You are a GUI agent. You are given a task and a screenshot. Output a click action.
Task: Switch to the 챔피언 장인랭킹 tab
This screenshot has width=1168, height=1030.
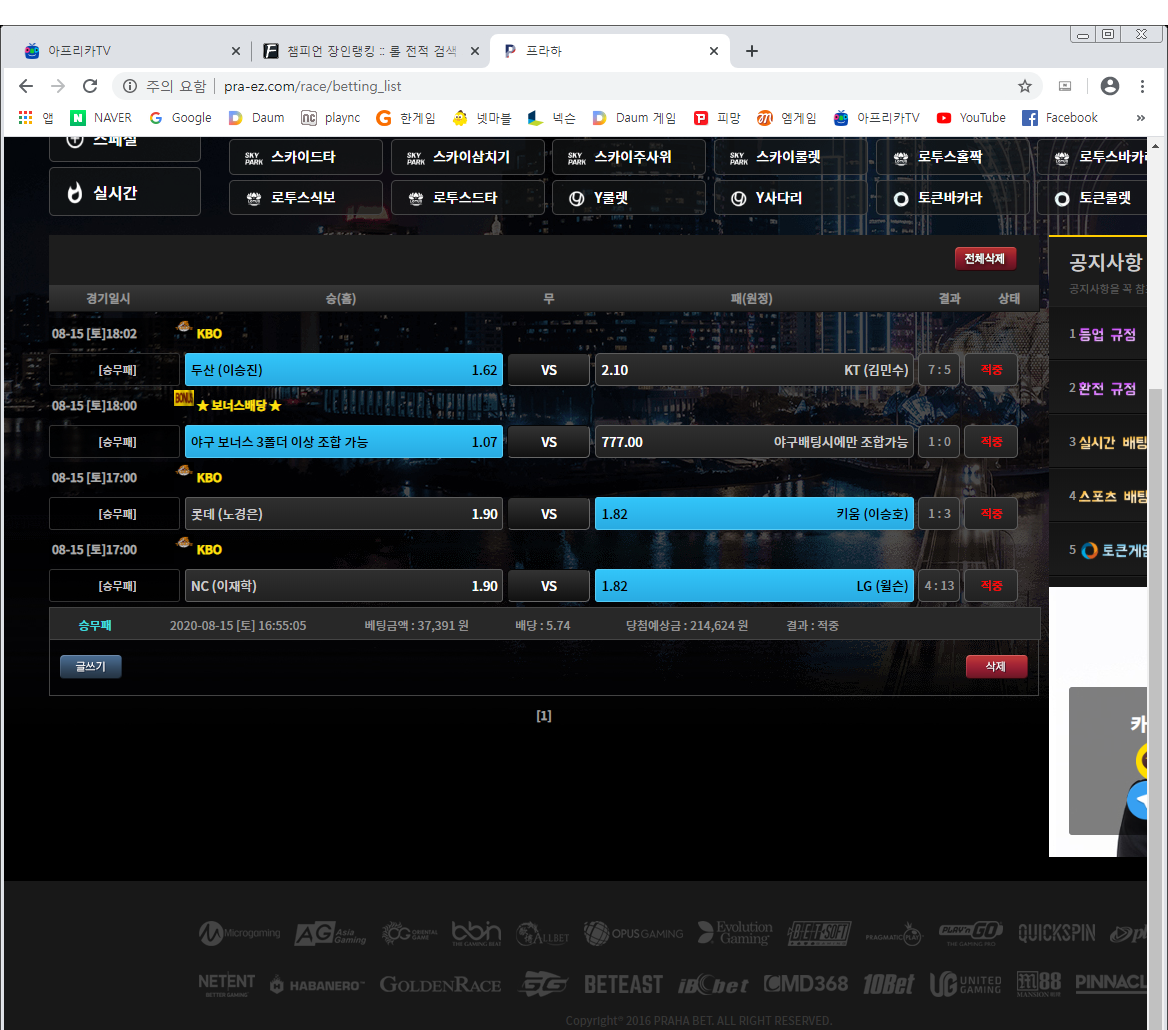pos(360,51)
